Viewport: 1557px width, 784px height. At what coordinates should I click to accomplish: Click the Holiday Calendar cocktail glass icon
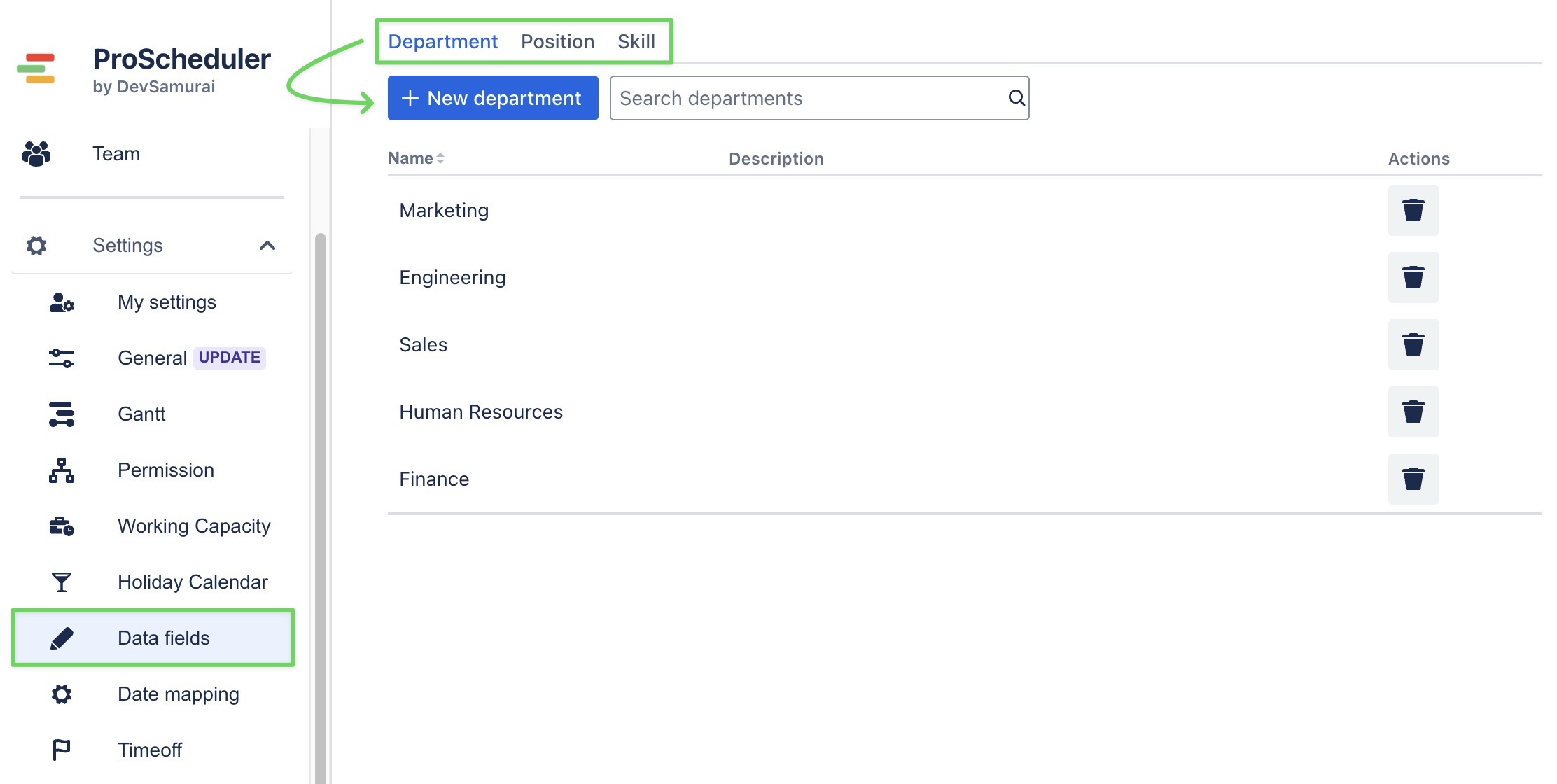(62, 582)
